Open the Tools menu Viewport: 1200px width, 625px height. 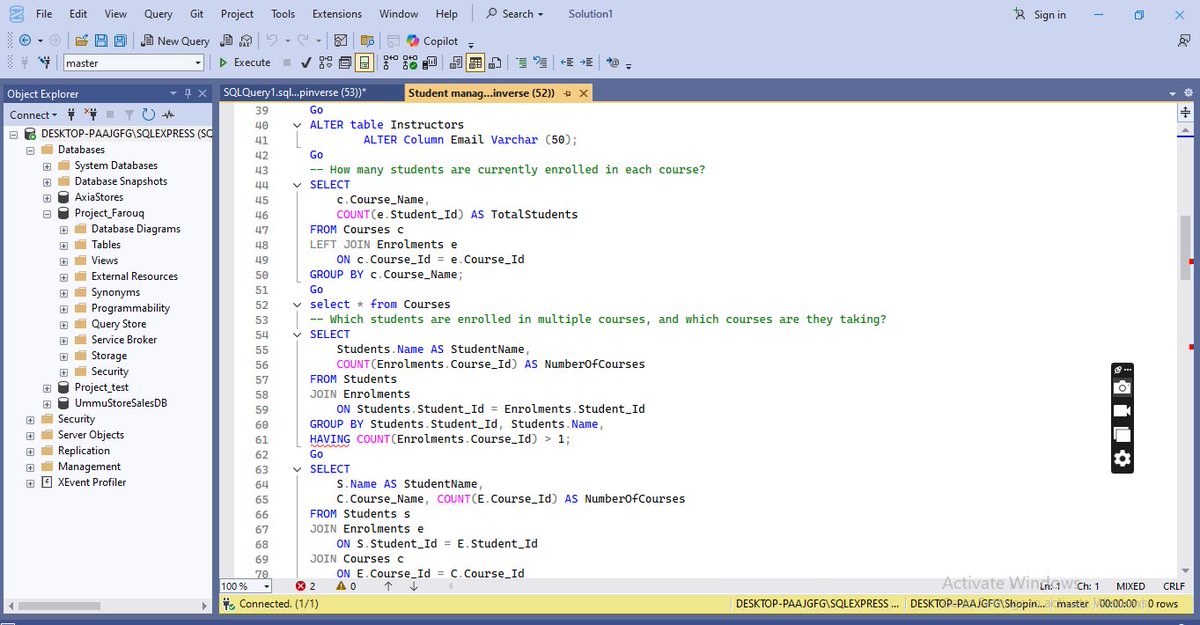(283, 14)
